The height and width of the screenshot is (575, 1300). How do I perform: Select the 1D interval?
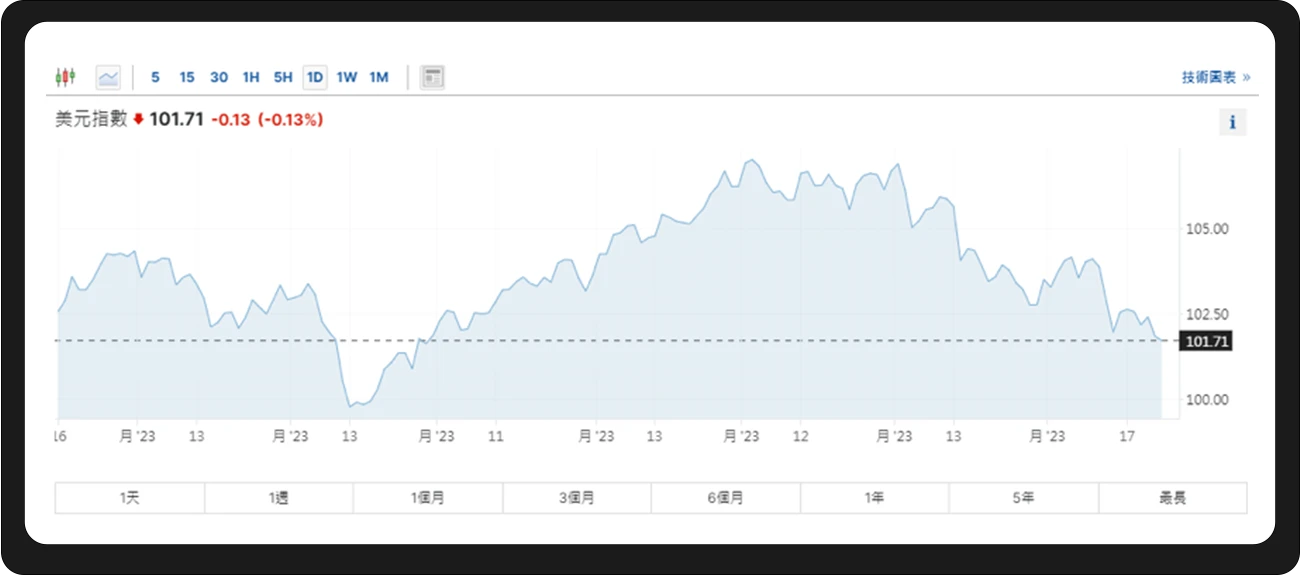[x=315, y=77]
